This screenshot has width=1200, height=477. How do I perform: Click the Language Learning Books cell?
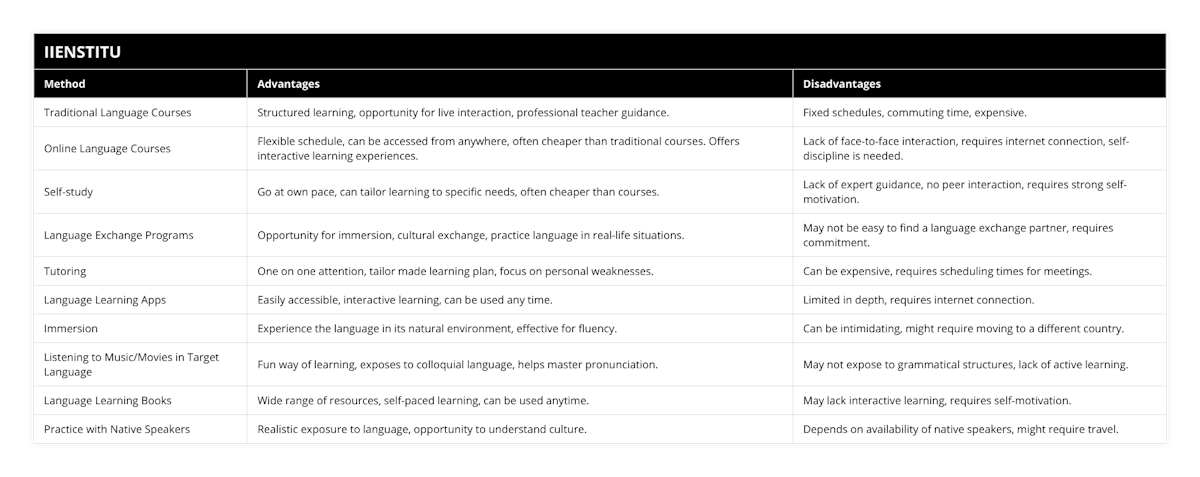[108, 400]
